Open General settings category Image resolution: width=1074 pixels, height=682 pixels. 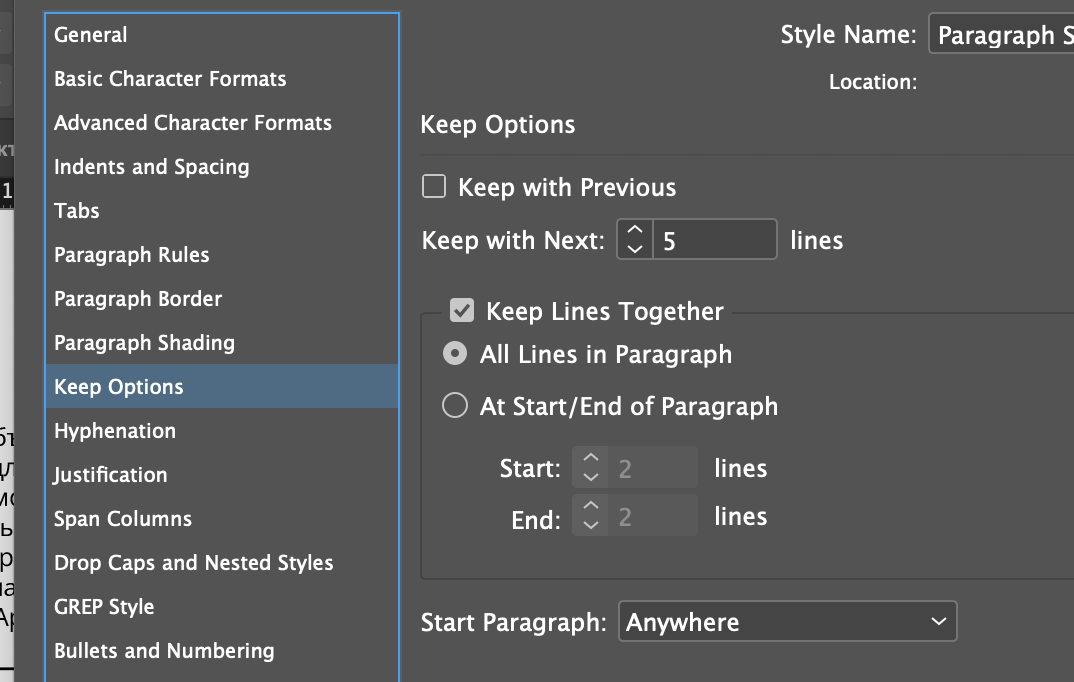tap(91, 35)
